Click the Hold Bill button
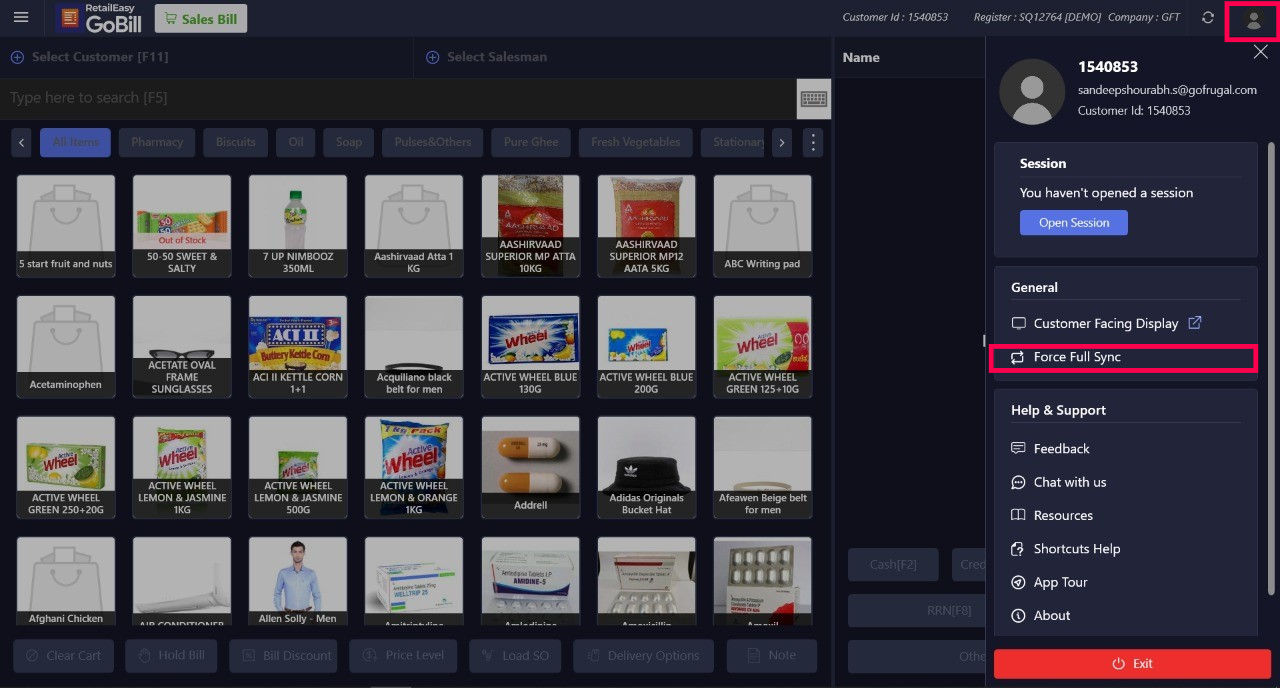 coord(171,656)
